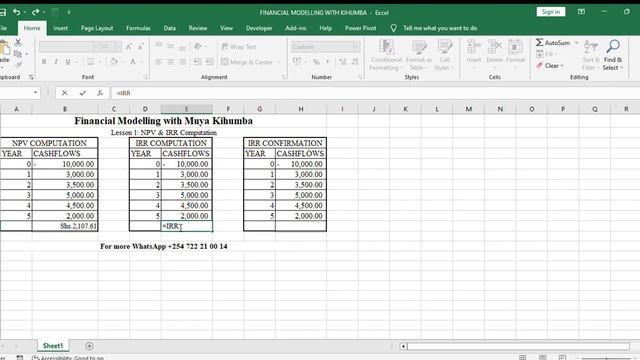Open the Review tab
The image size is (640, 360).
[x=198, y=28]
